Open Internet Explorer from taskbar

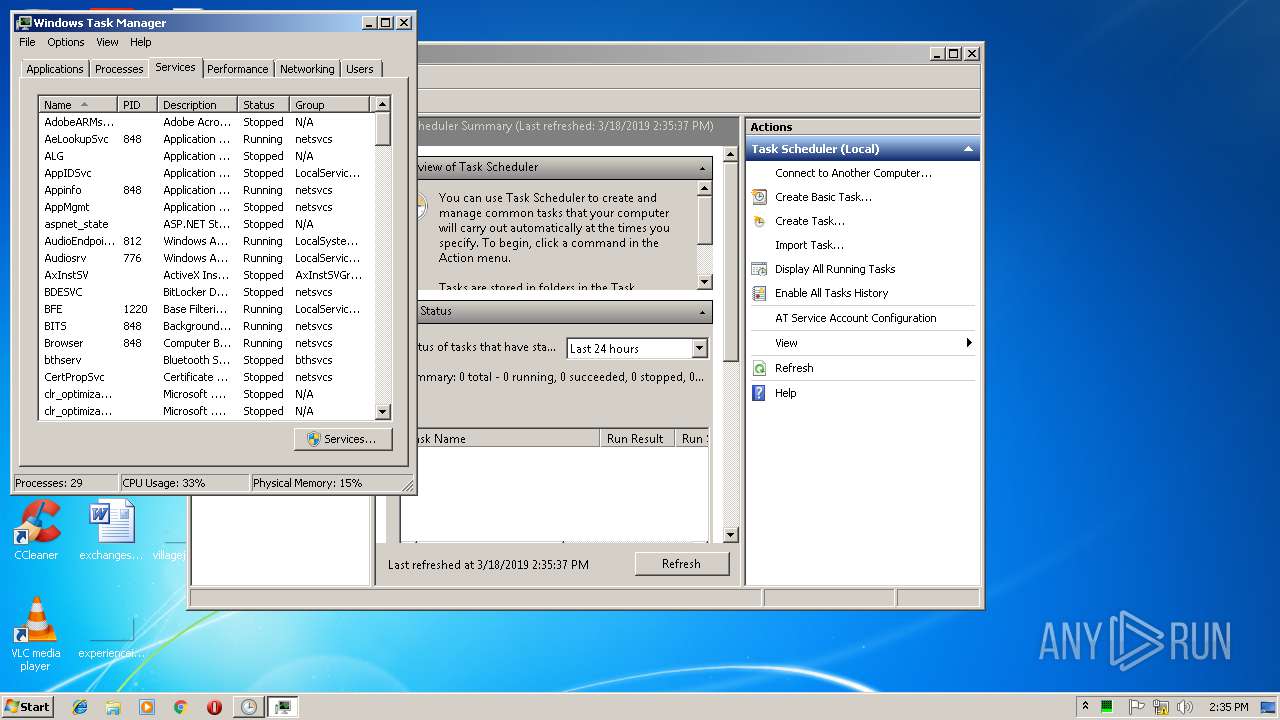pyautogui.click(x=80, y=707)
